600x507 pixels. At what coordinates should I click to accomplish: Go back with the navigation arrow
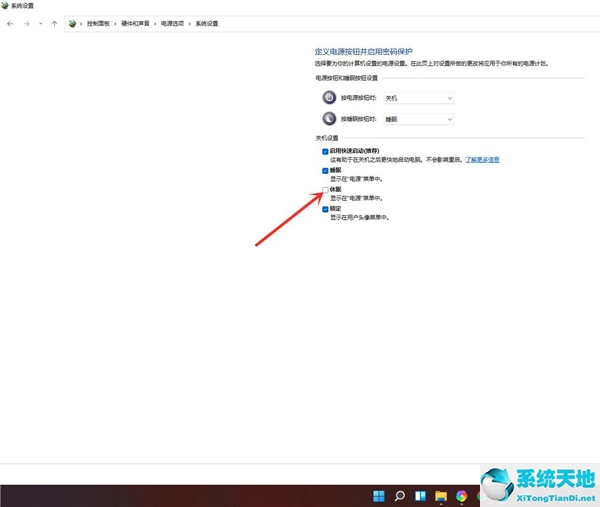coord(10,24)
